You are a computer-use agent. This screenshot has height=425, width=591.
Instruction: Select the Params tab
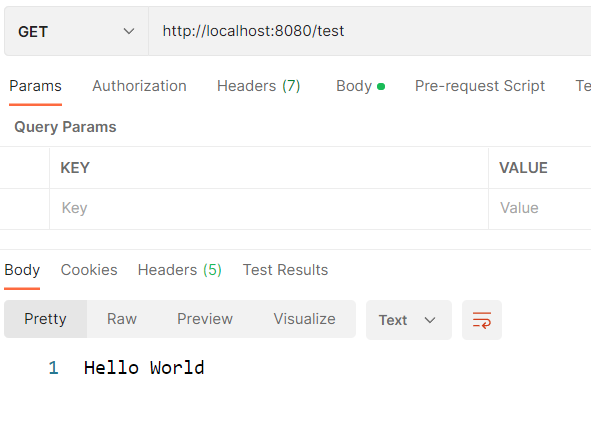pyautogui.click(x=35, y=86)
